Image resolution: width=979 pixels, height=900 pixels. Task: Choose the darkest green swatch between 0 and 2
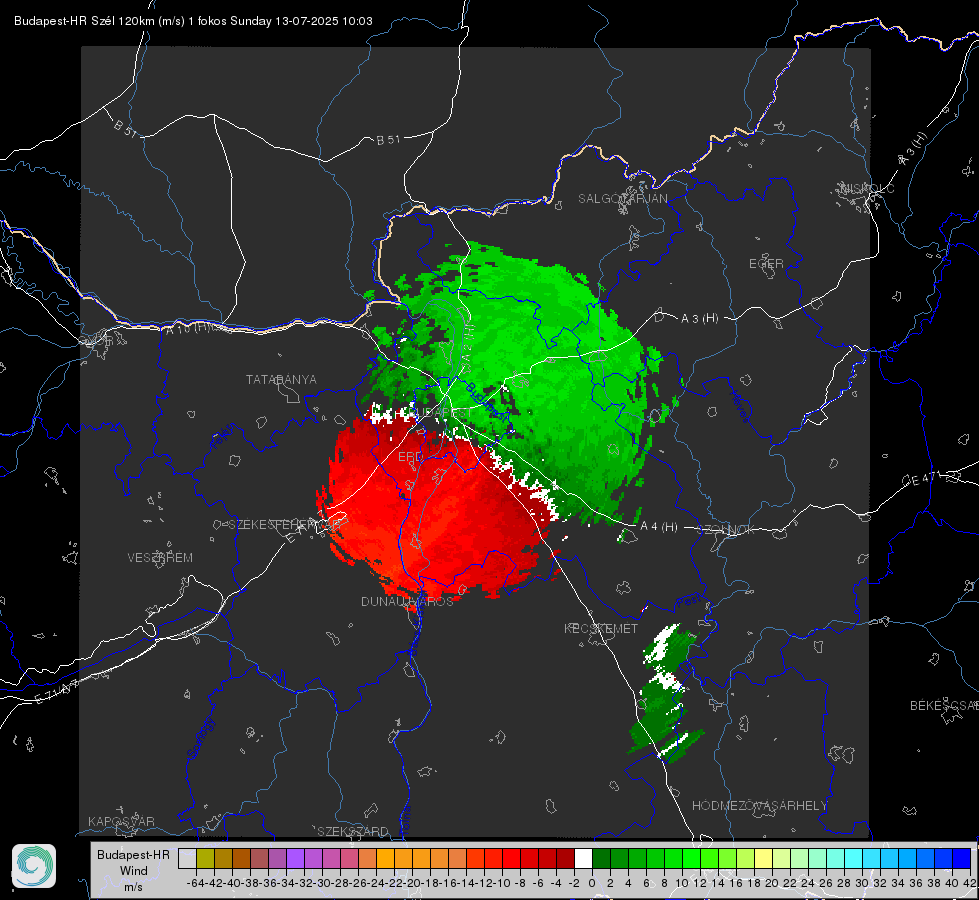(601, 858)
